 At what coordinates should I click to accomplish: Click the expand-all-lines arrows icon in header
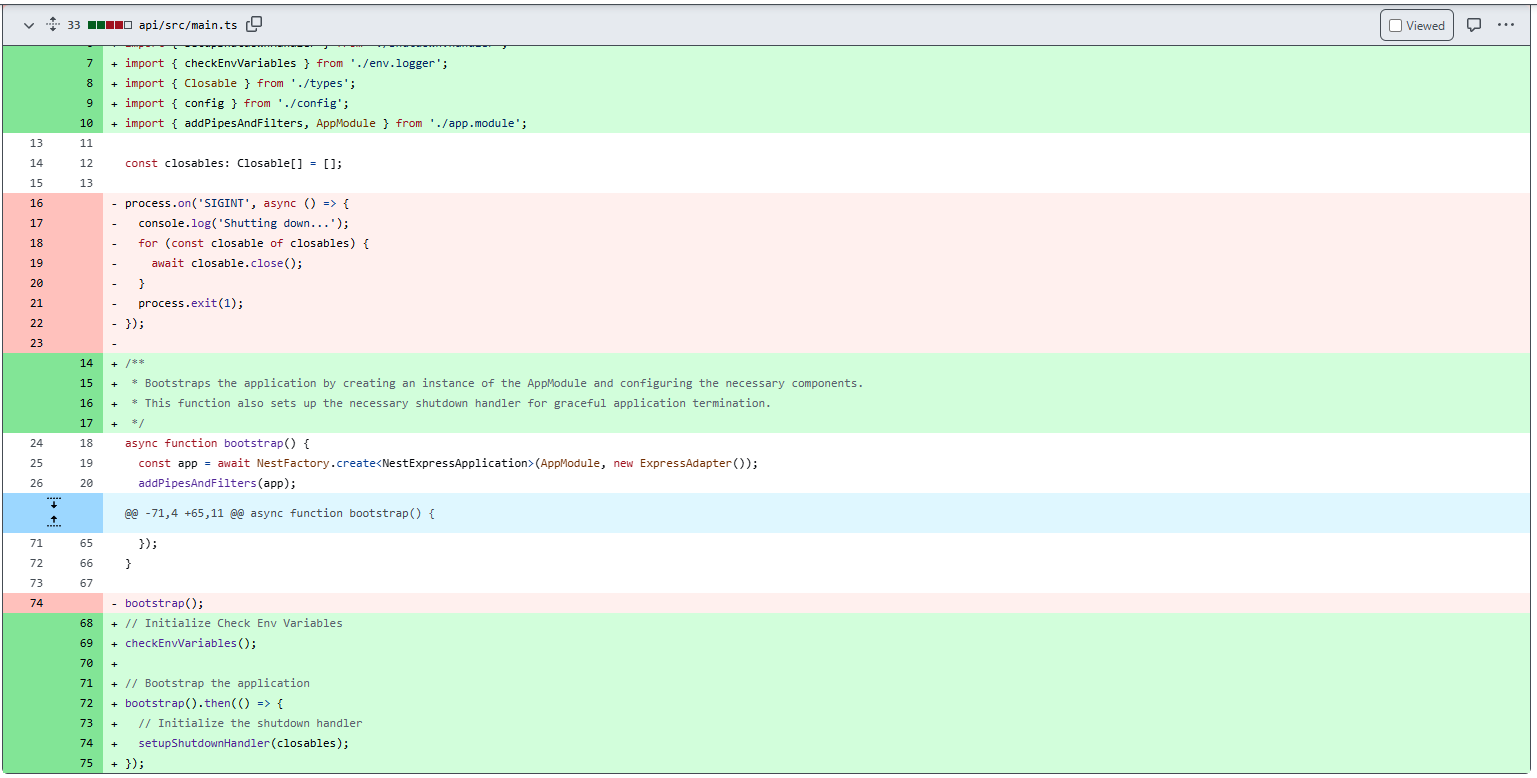pyautogui.click(x=53, y=25)
